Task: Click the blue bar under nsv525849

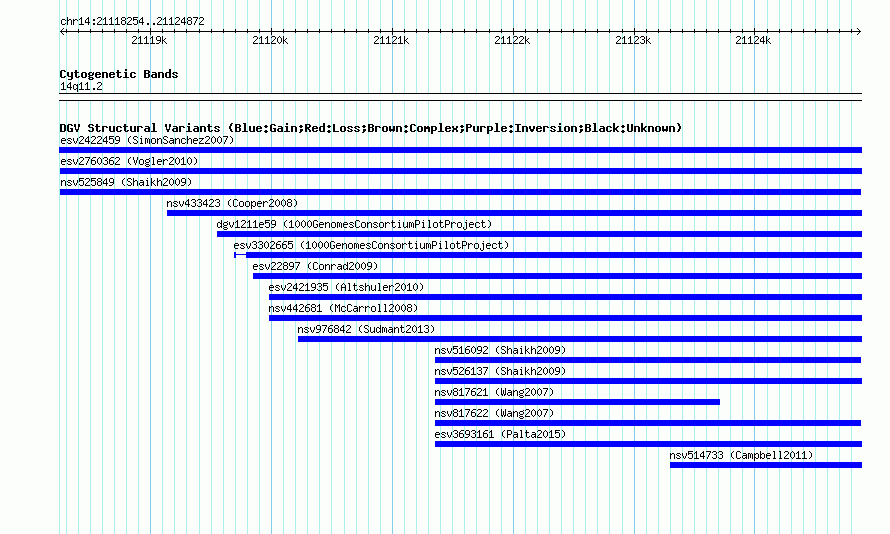Action: (x=460, y=192)
